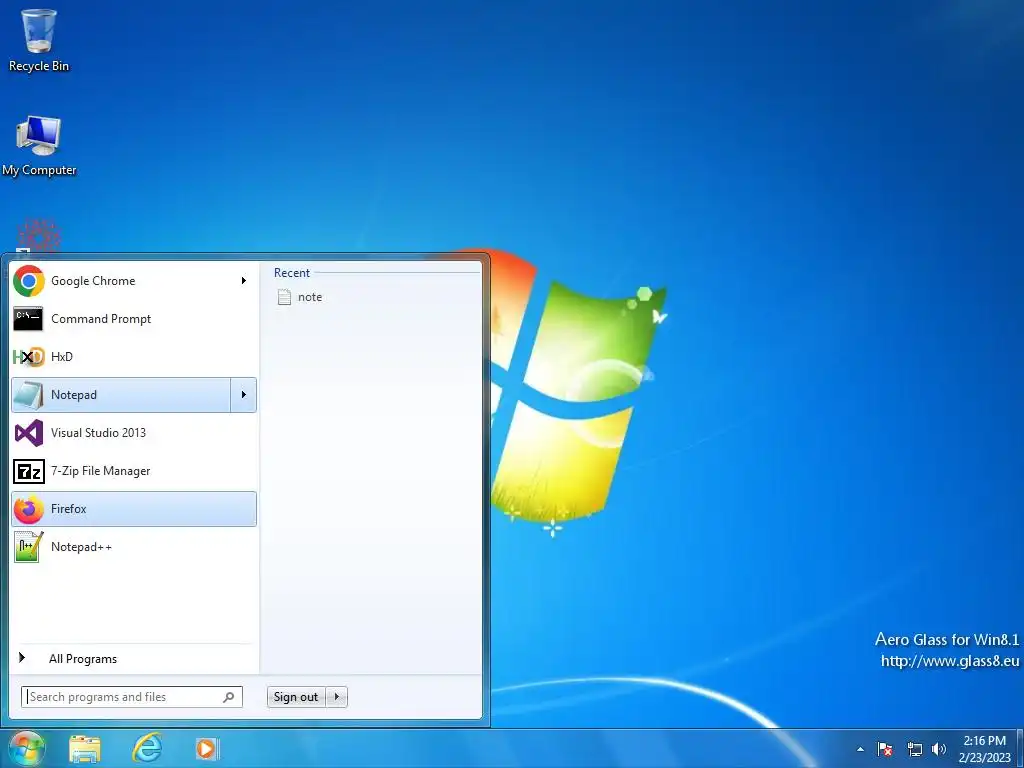Click the Firefox icon in Start menu
1024x768 pixels.
click(29, 509)
